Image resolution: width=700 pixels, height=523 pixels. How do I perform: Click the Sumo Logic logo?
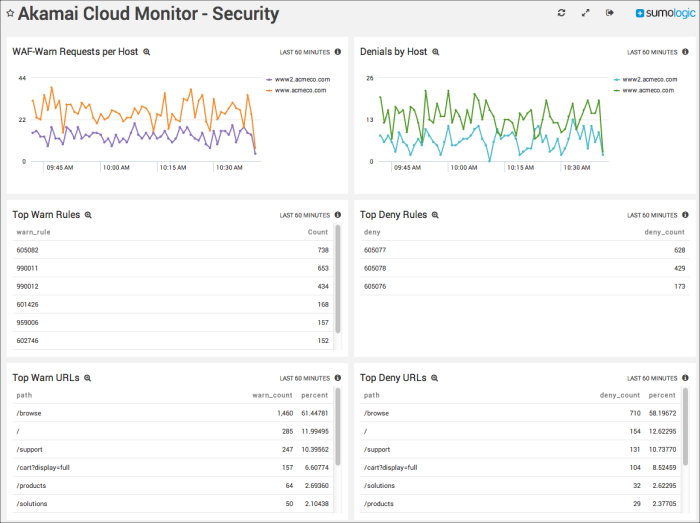(663, 14)
